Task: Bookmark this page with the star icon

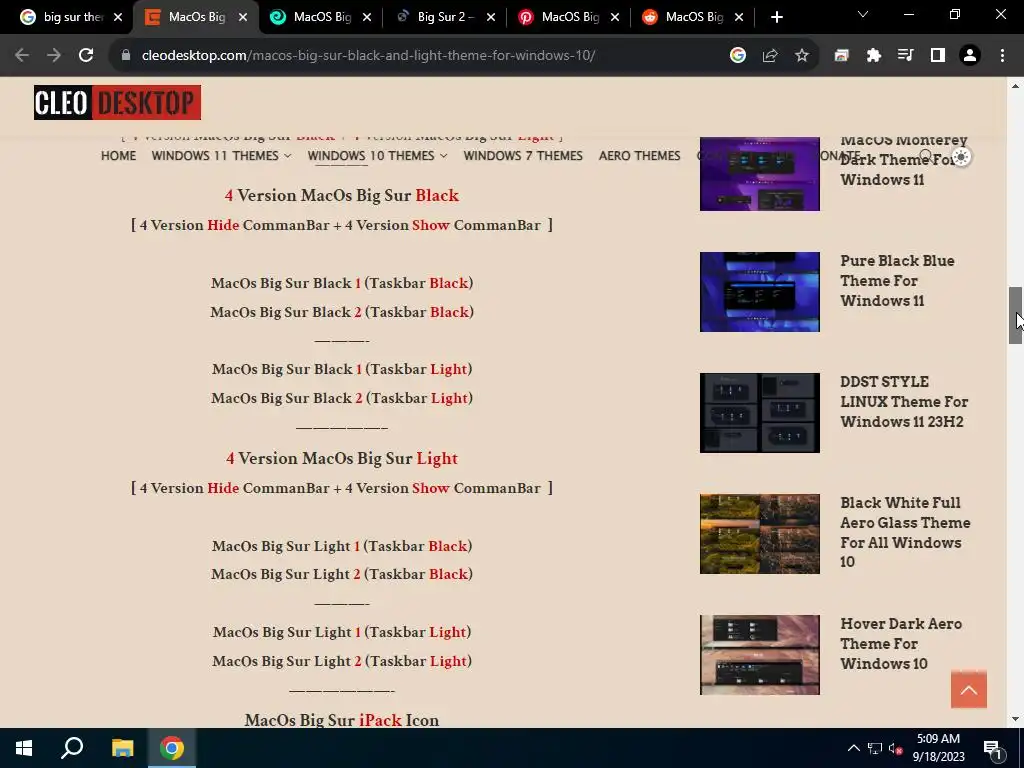Action: [802, 56]
